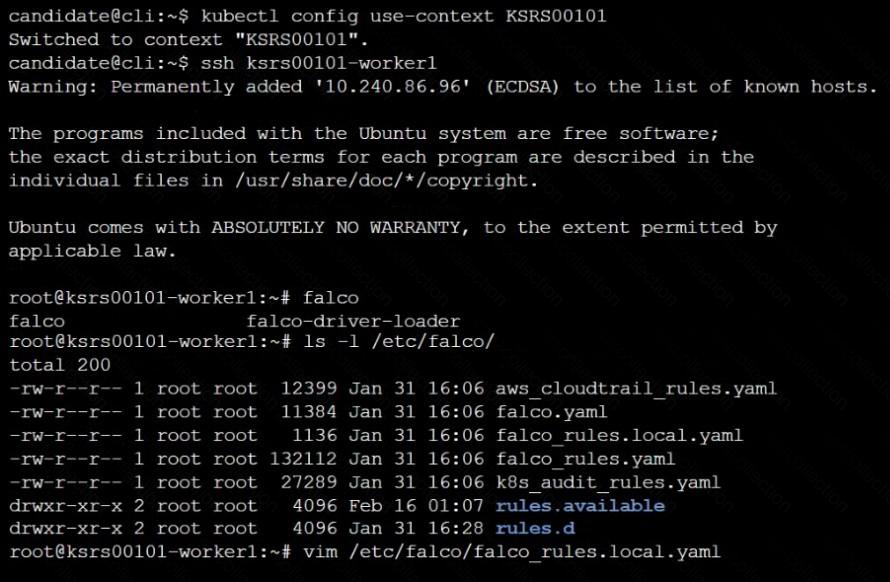Click the rules.d directory entry

pyautogui.click(x=536, y=529)
